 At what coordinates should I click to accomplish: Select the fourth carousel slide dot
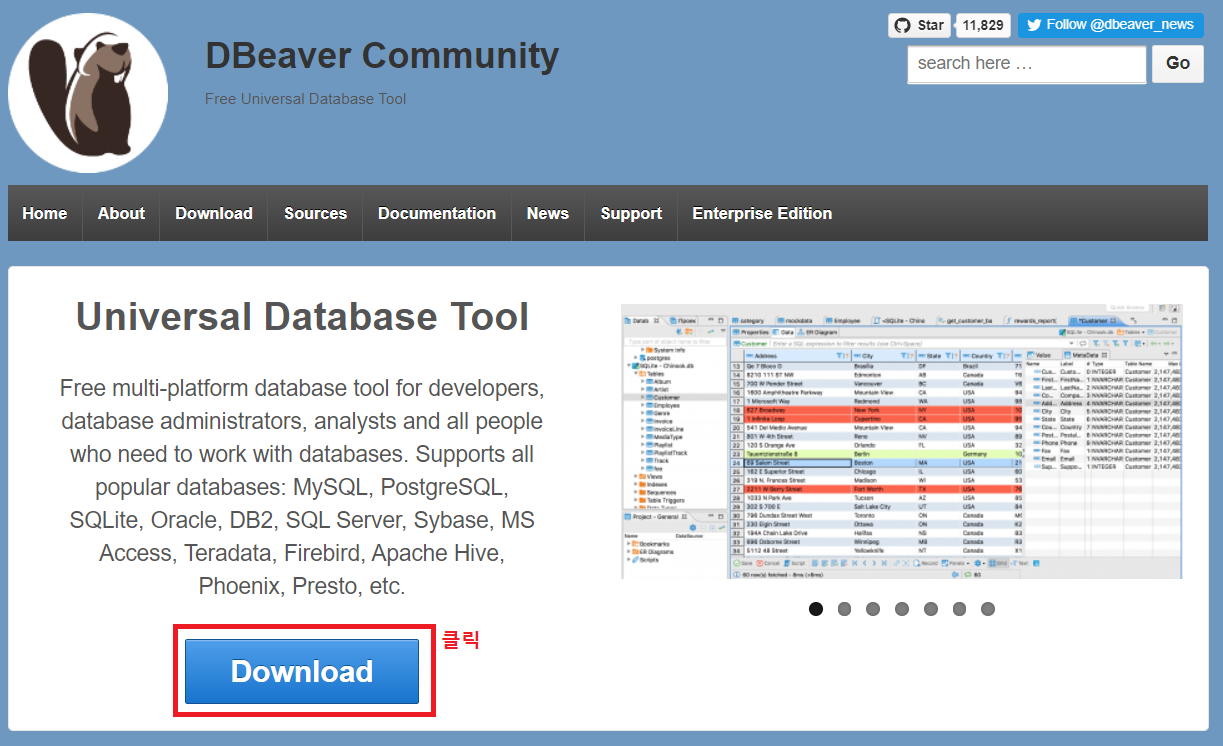coord(902,609)
